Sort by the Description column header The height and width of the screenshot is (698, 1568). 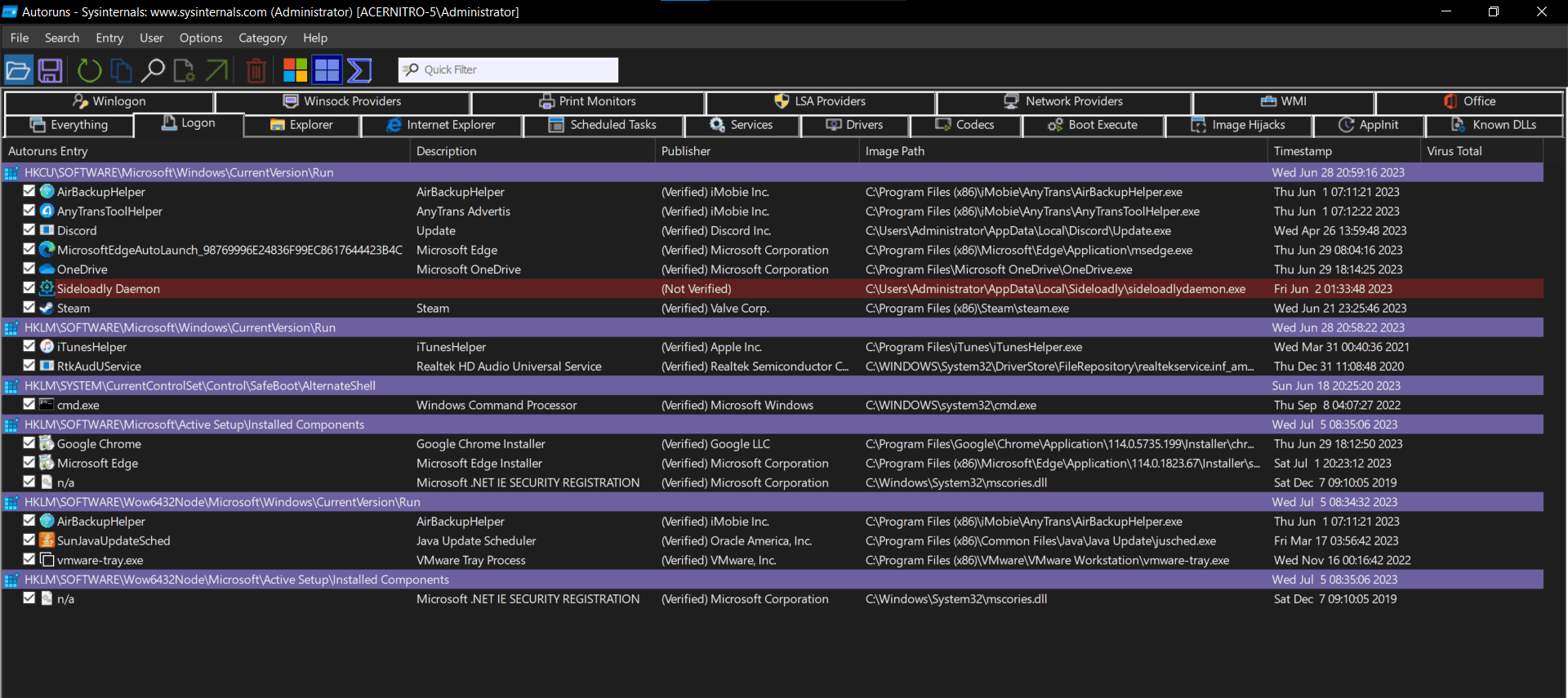coord(532,151)
